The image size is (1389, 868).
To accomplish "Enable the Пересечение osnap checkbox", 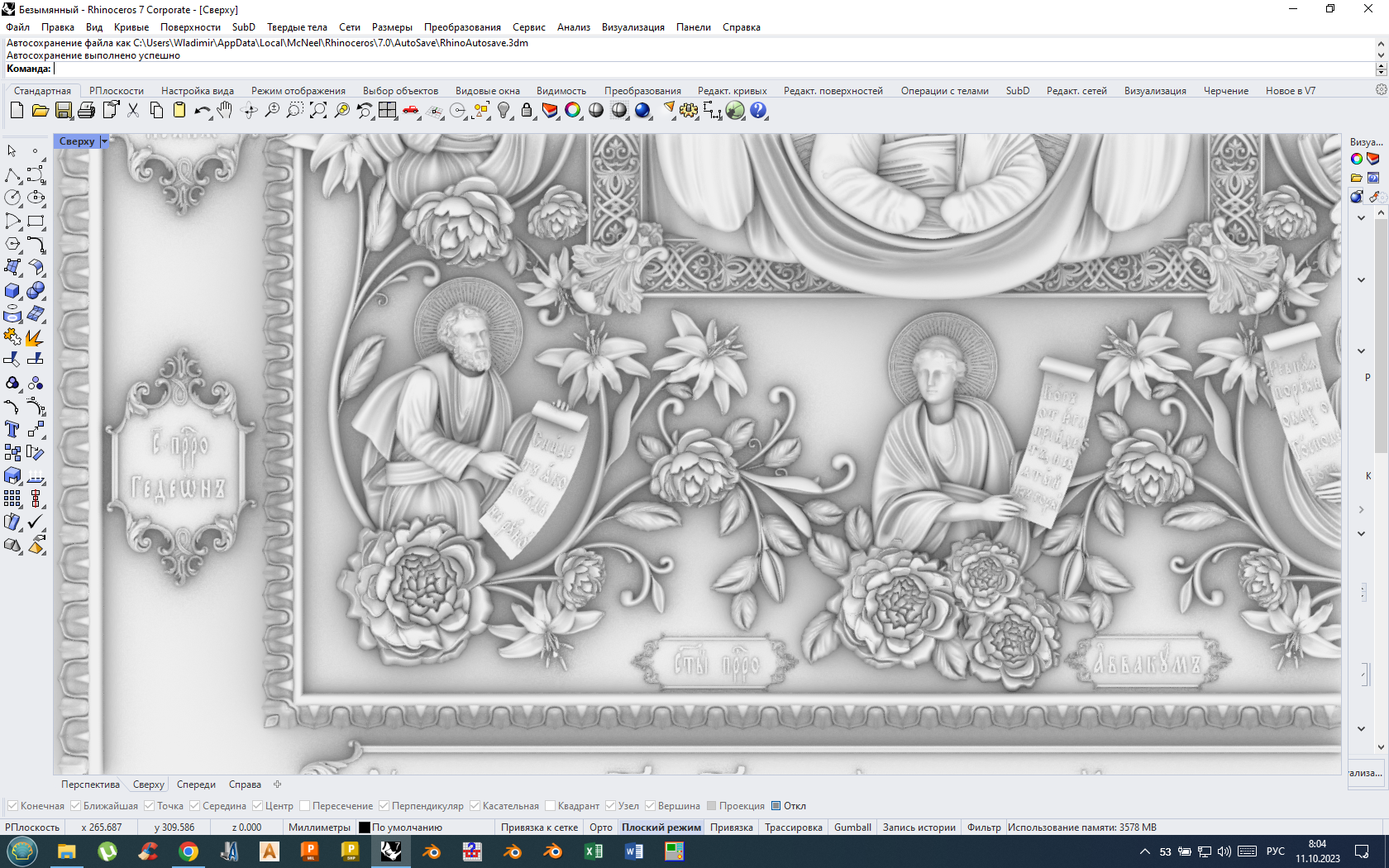I will point(304,806).
